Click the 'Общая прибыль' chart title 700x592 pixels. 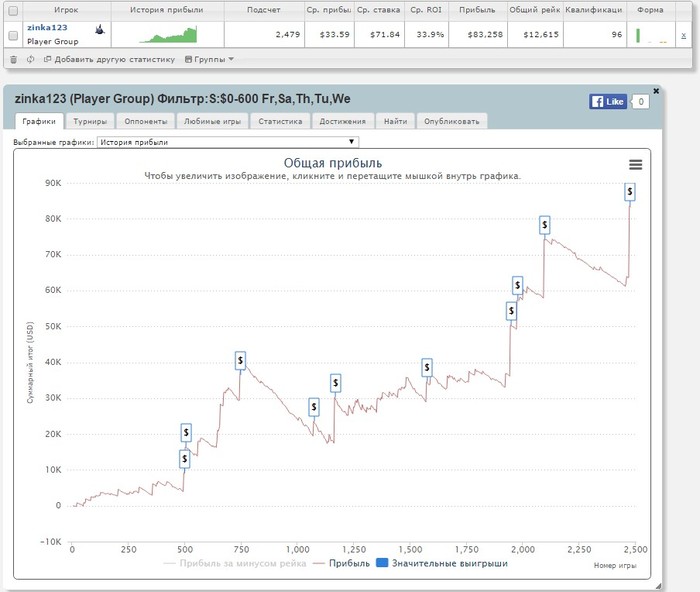coord(333,163)
